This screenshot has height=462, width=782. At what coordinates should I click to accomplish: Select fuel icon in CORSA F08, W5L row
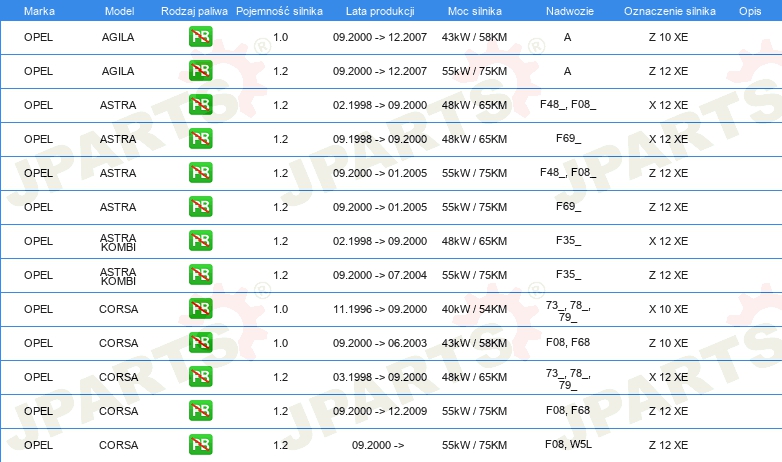click(x=200, y=445)
